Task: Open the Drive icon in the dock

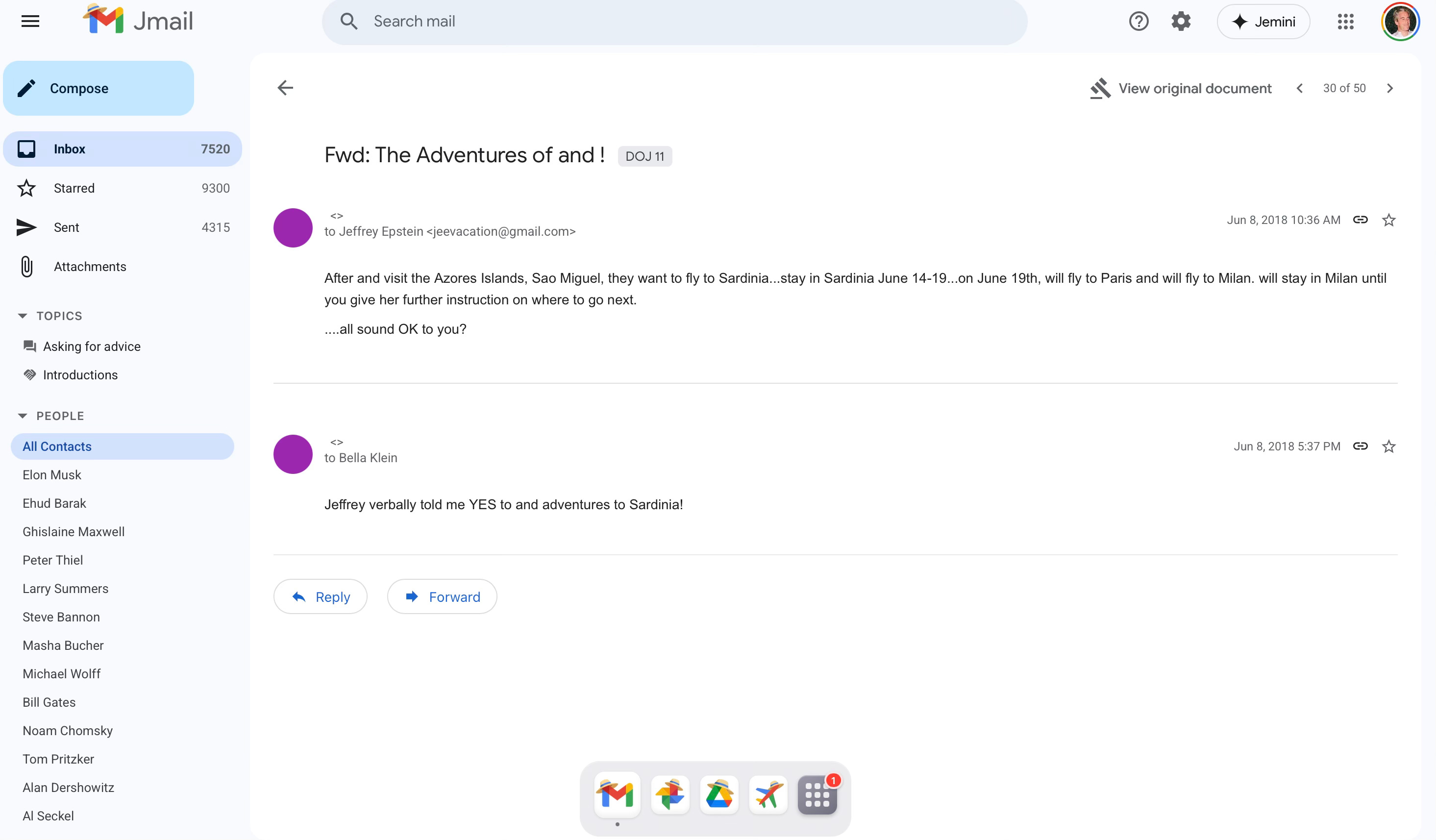Action: (718, 794)
